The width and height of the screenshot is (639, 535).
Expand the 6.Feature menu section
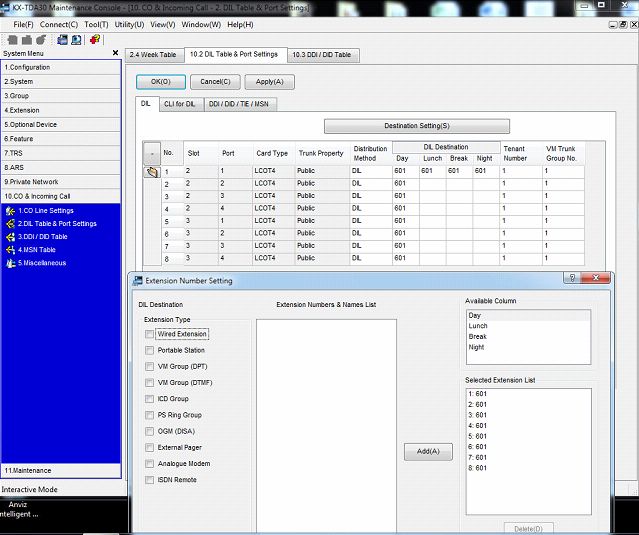(x=61, y=139)
